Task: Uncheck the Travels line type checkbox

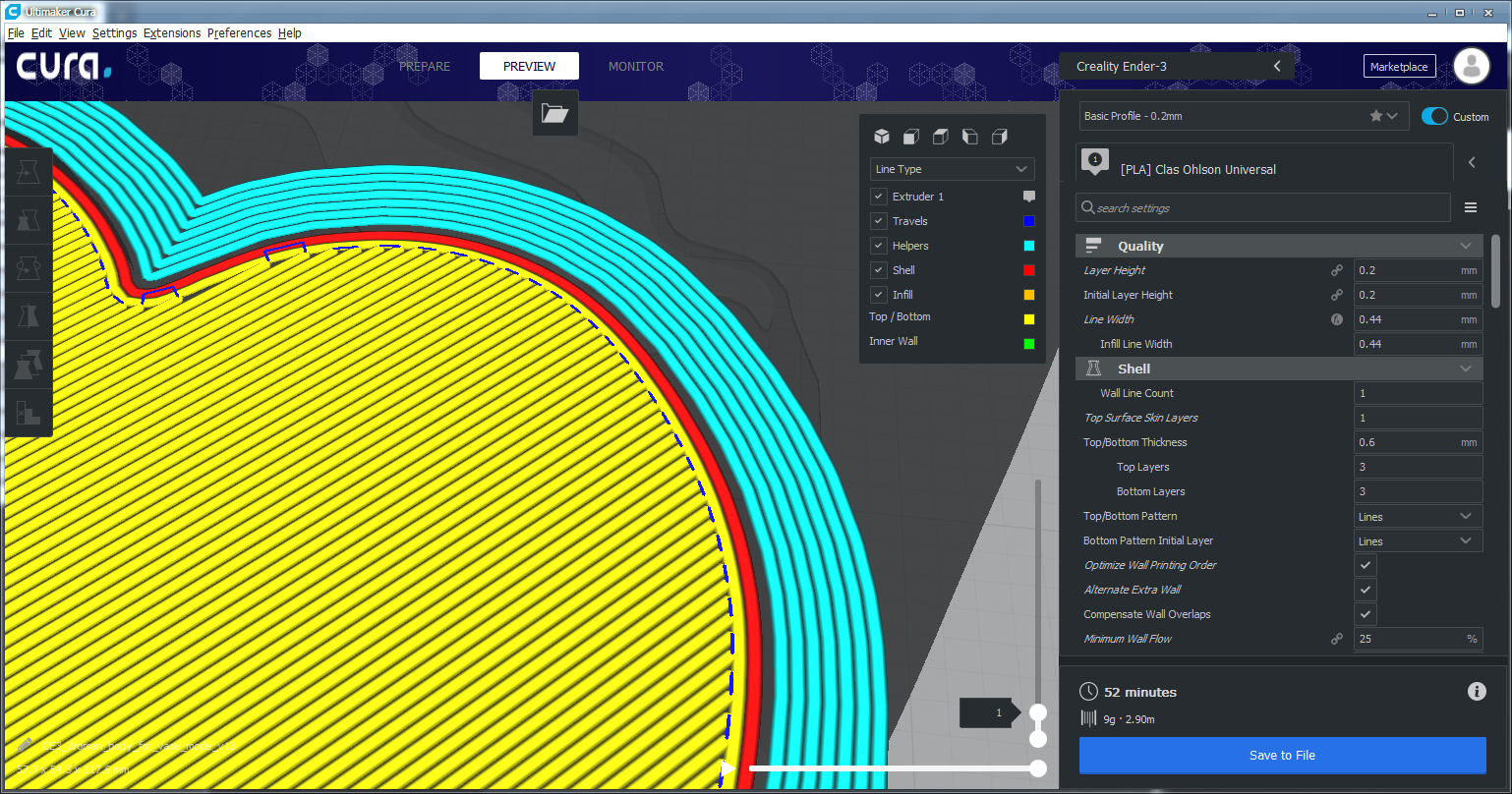Action: pyautogui.click(x=879, y=221)
